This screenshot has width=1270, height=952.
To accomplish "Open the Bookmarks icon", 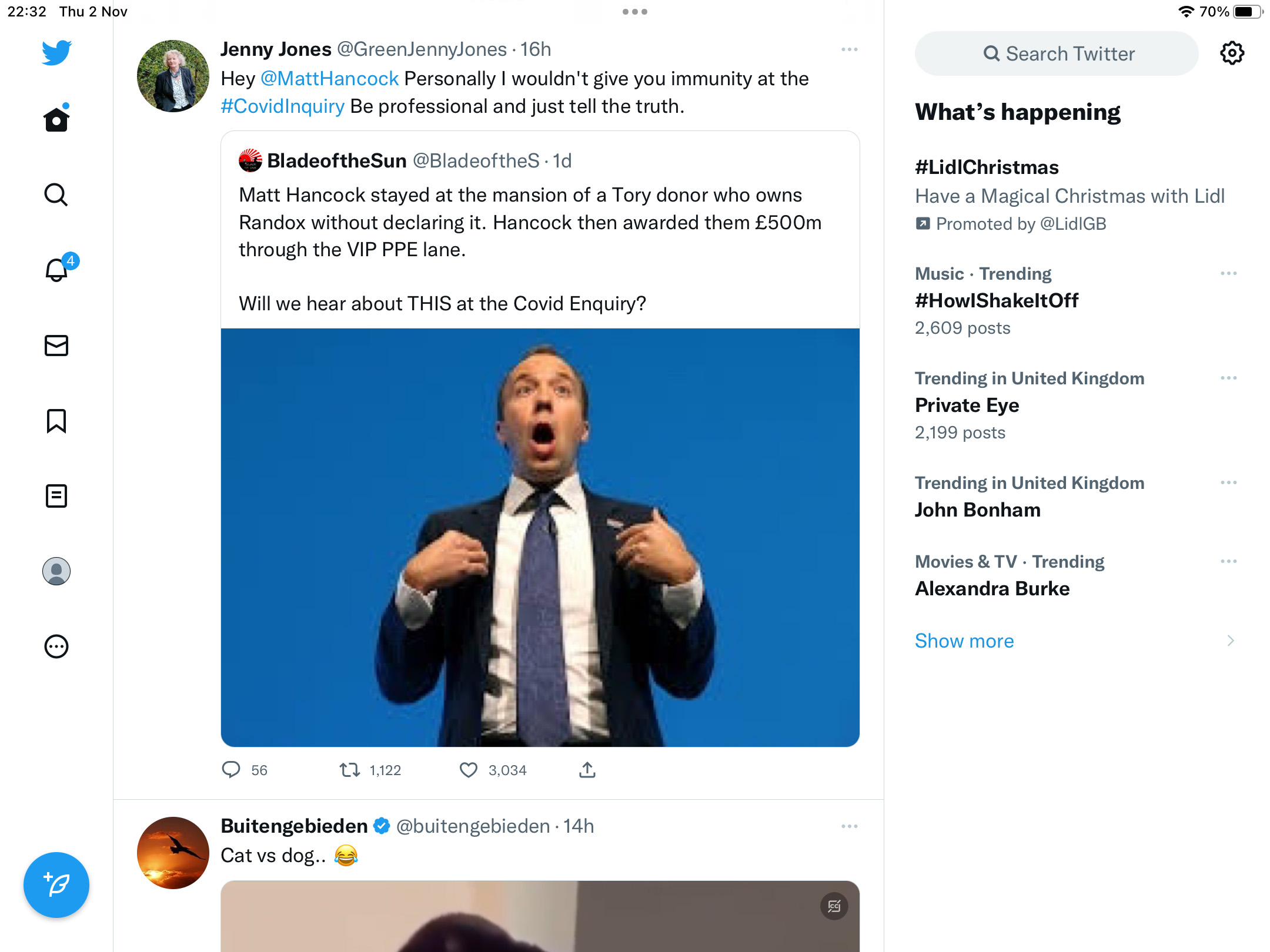I will (x=56, y=421).
